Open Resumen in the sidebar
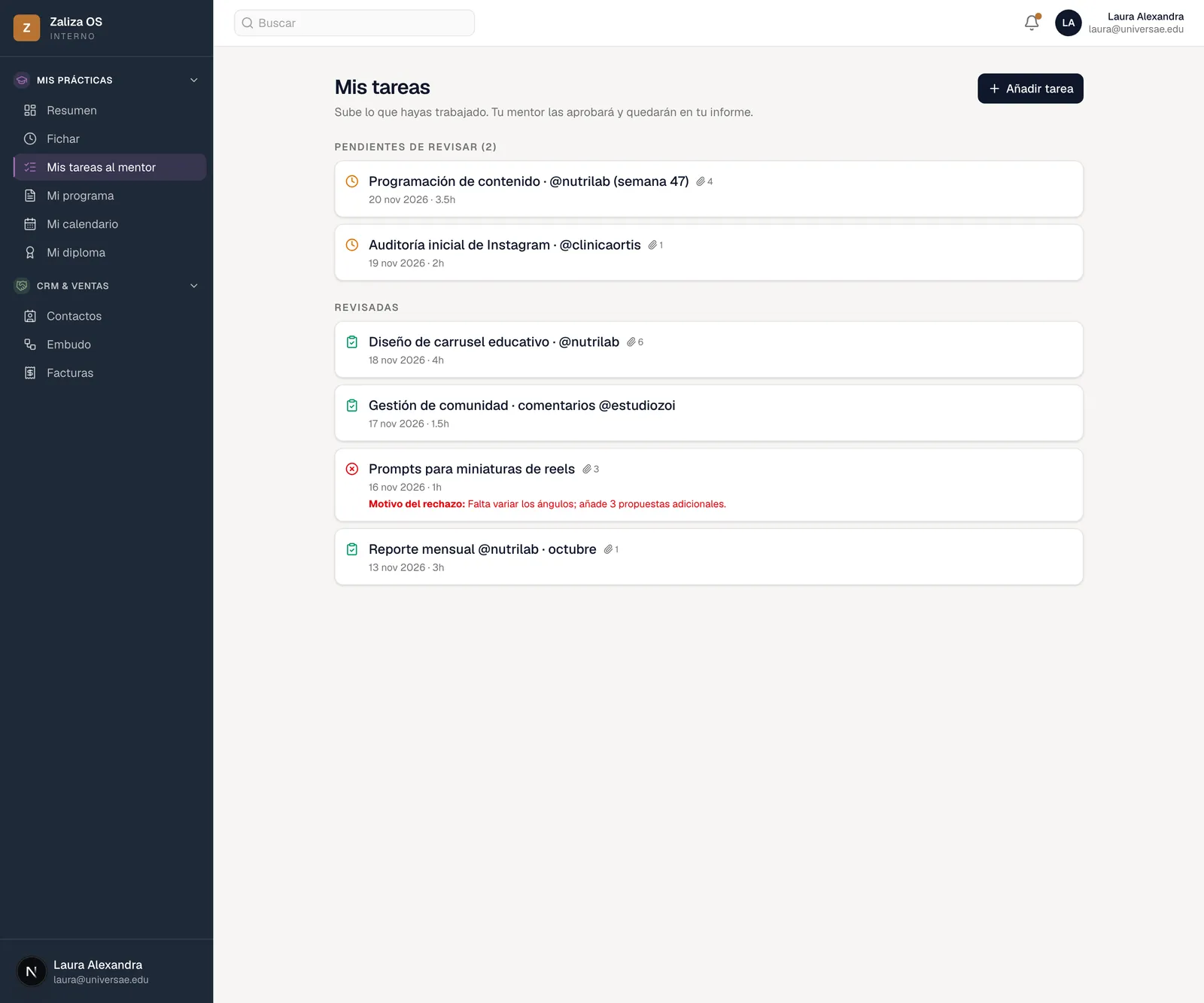 [x=110, y=111]
